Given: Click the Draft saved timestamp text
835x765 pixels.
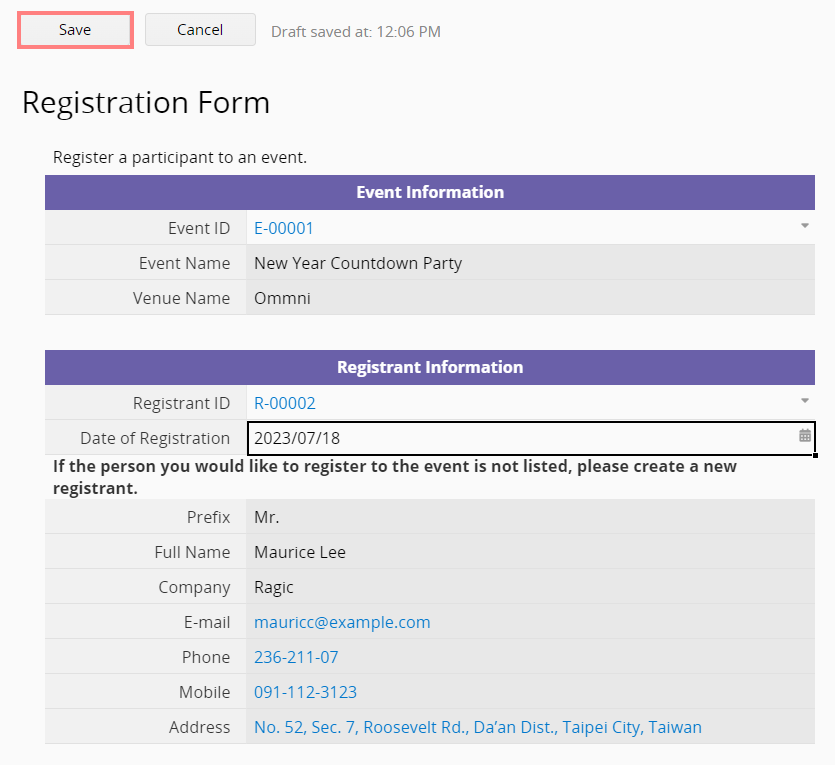Looking at the screenshot, I should pyautogui.click(x=356, y=31).
